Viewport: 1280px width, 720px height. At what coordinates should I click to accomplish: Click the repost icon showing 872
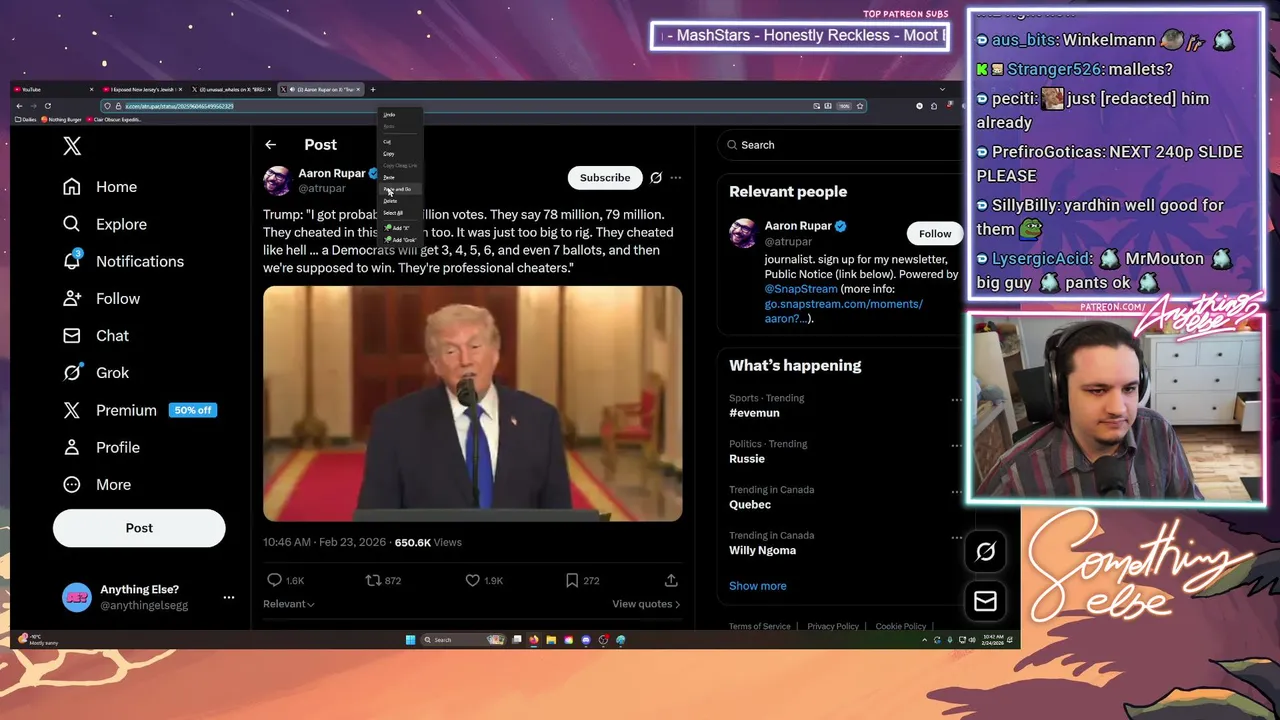pos(373,580)
